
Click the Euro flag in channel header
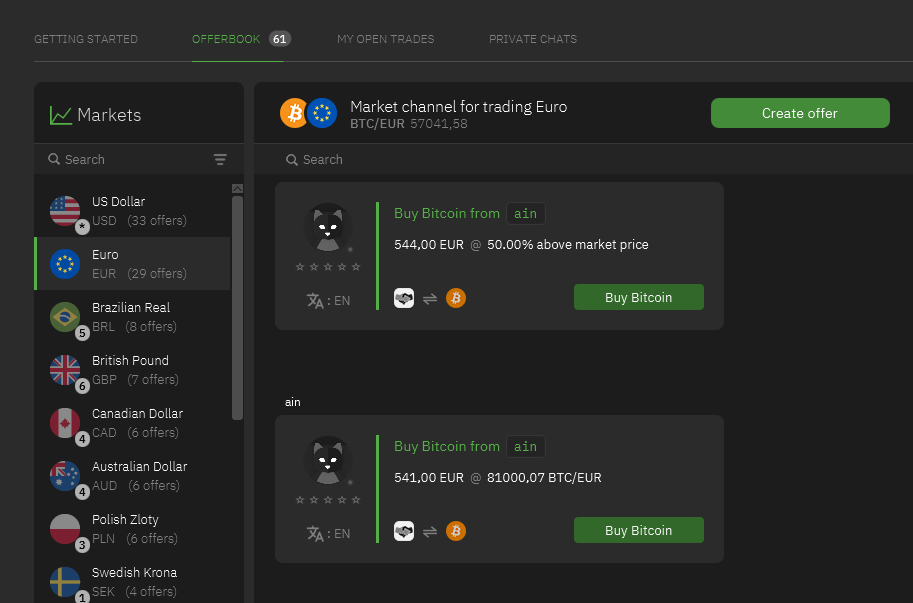(x=322, y=113)
